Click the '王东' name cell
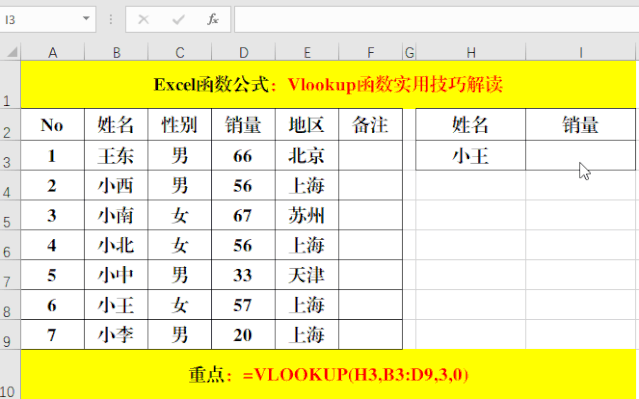This screenshot has width=639, height=399. [x=116, y=155]
